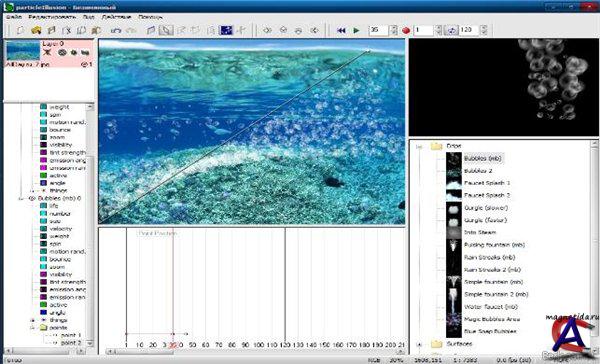The height and width of the screenshot is (364, 600).
Task: Click the Open file folder icon
Action: click(x=36, y=30)
